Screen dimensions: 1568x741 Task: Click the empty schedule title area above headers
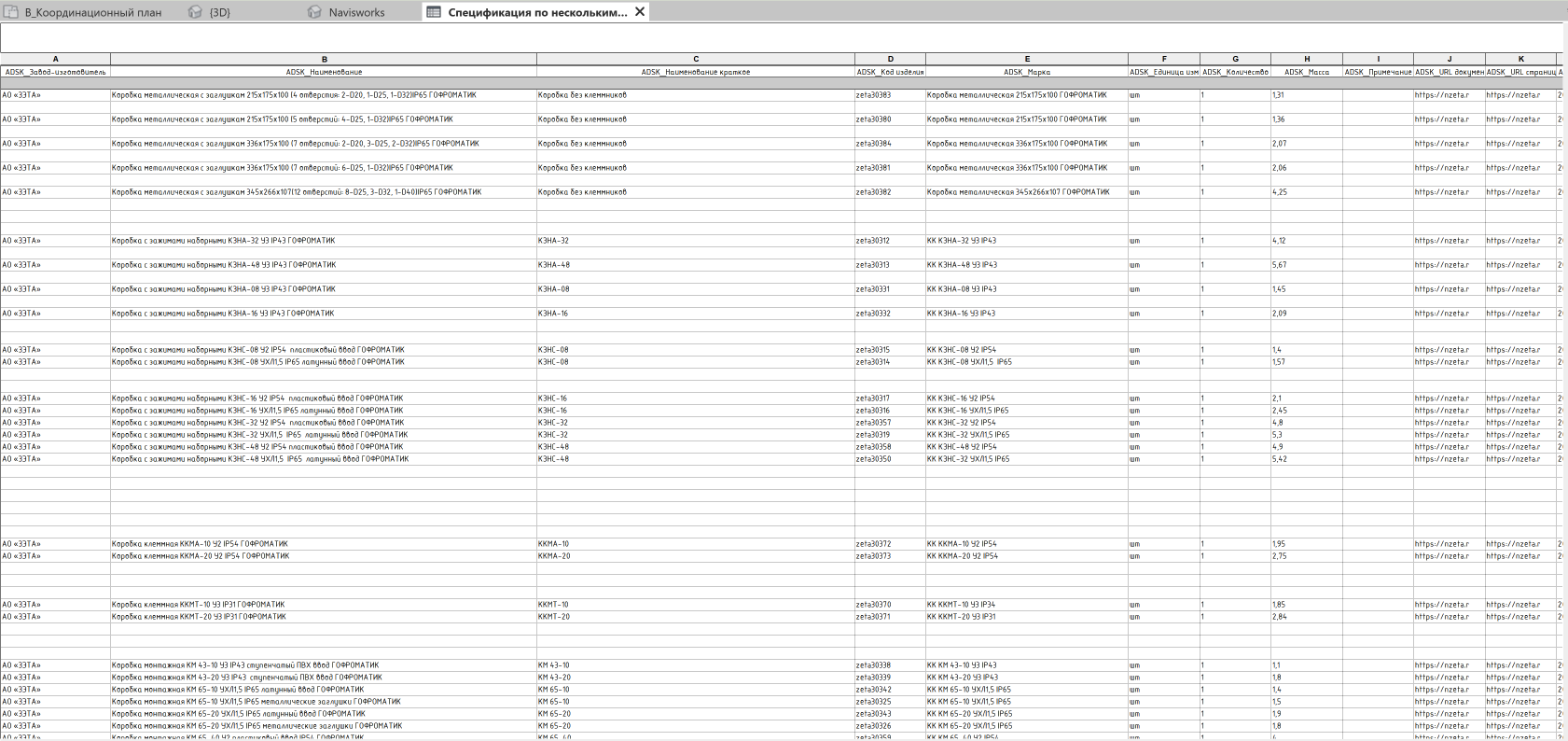[x=782, y=37]
